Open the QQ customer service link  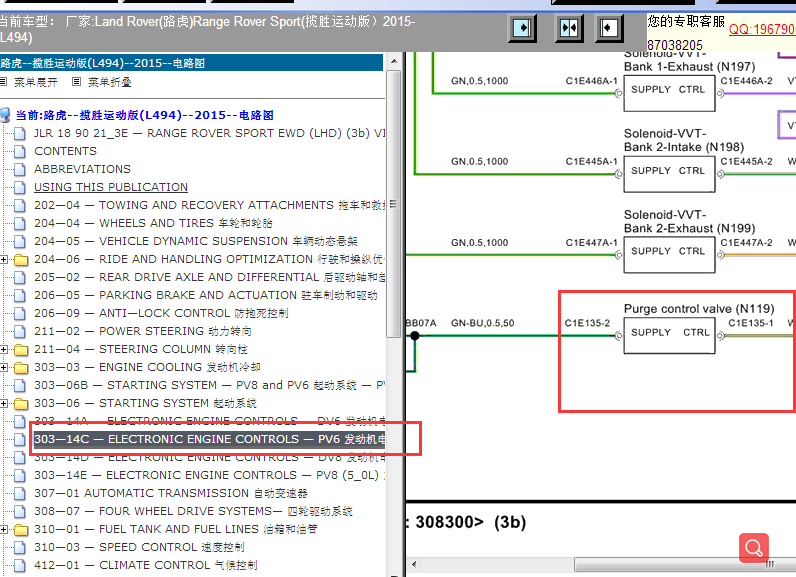(762, 30)
